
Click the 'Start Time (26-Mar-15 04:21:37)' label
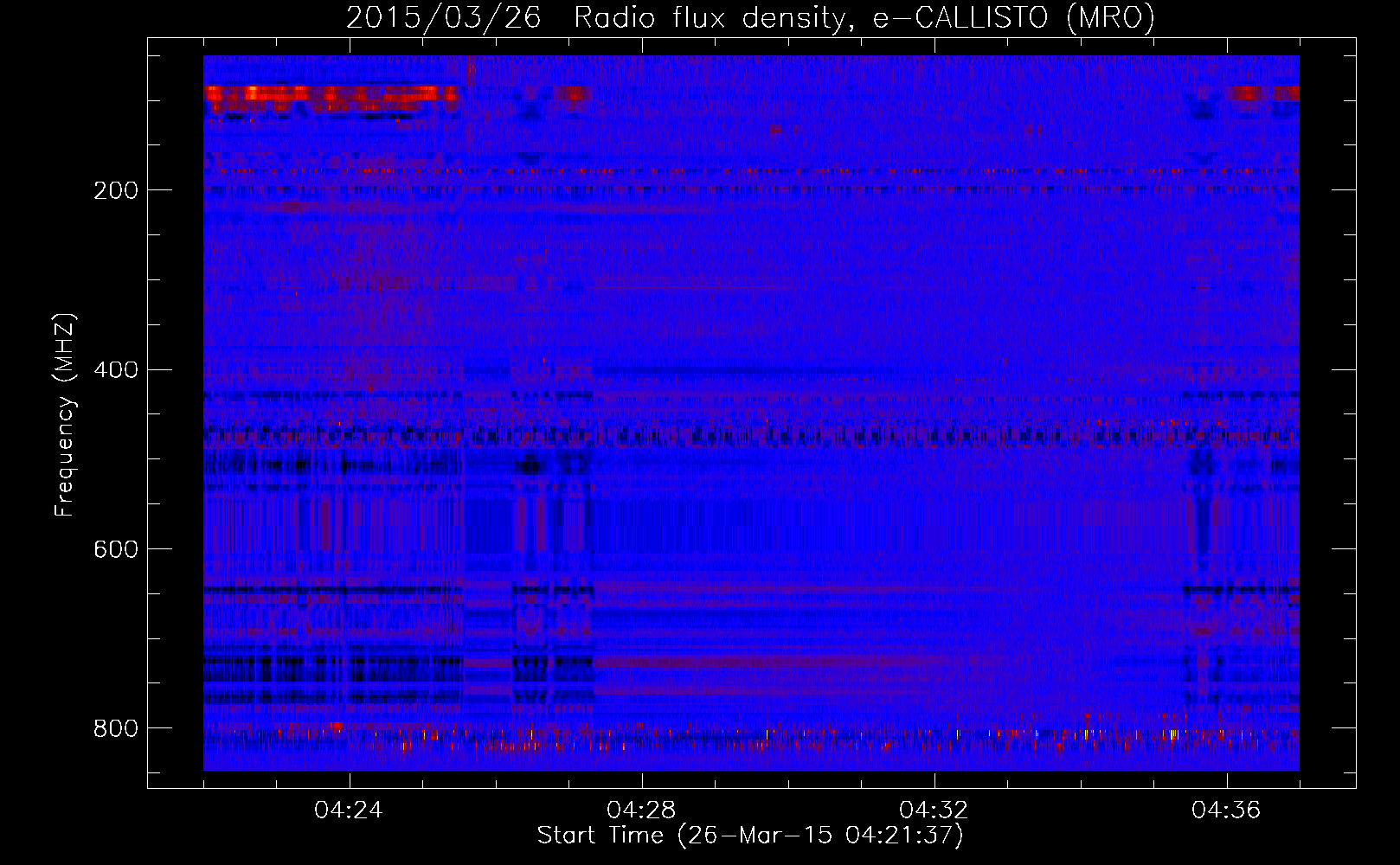[x=750, y=835]
